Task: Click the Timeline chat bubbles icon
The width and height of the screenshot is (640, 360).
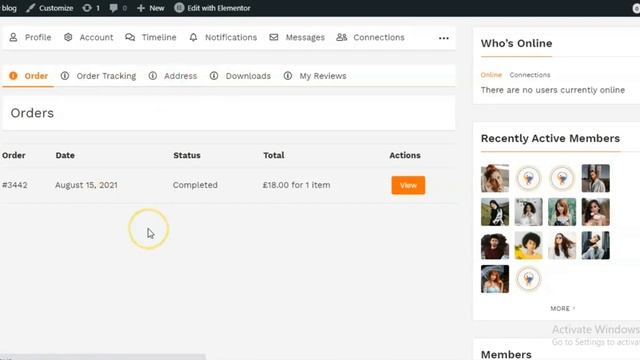Action: (x=130, y=37)
